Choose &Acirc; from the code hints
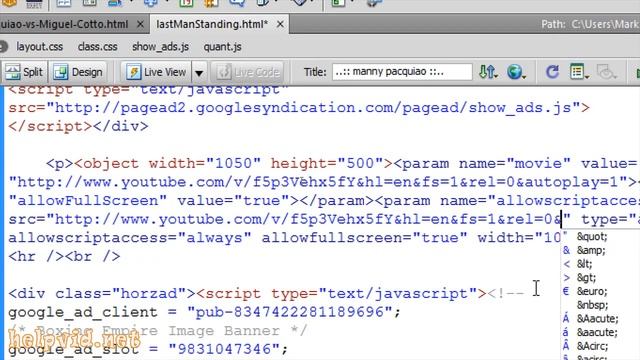This screenshot has height=360, width=640. 592,346
